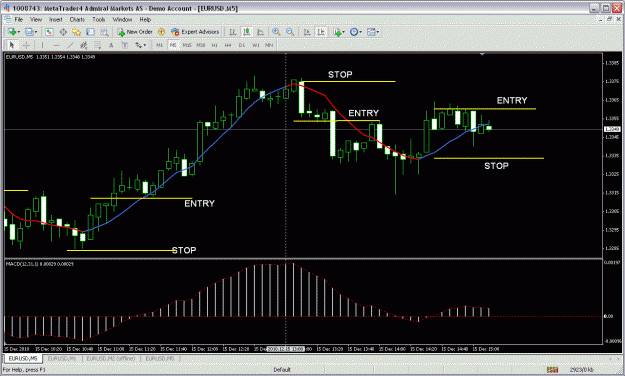Open the Insert menu
The image size is (625, 376).
[56, 19]
